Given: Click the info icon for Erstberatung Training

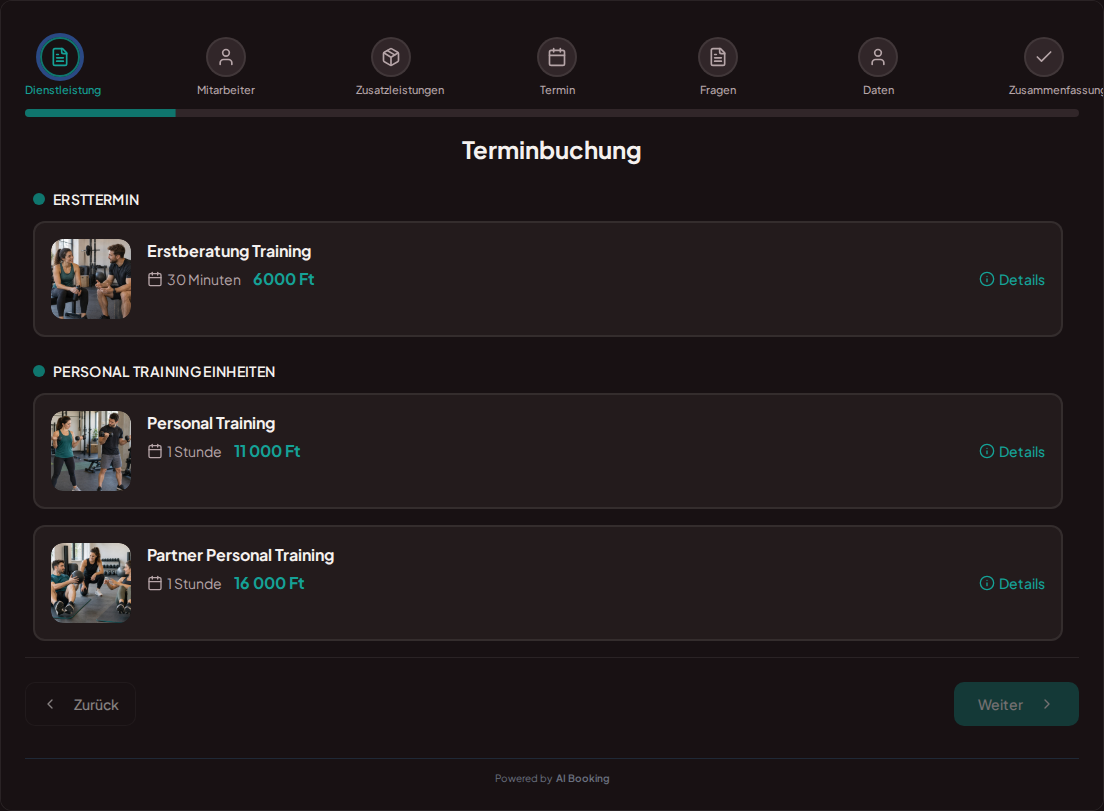Looking at the screenshot, I should pos(987,279).
